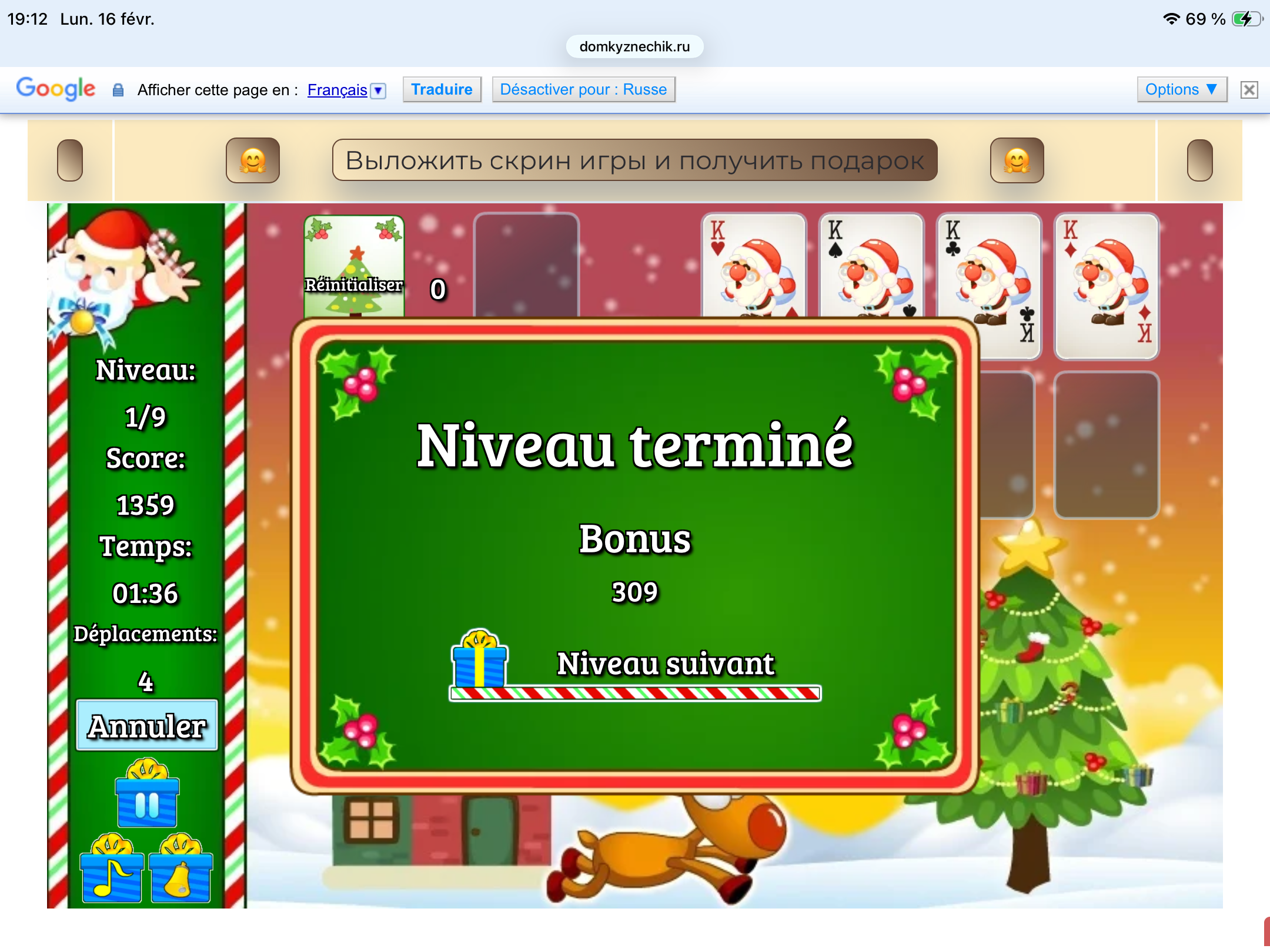Pause the game with the blue gift icon

(147, 796)
